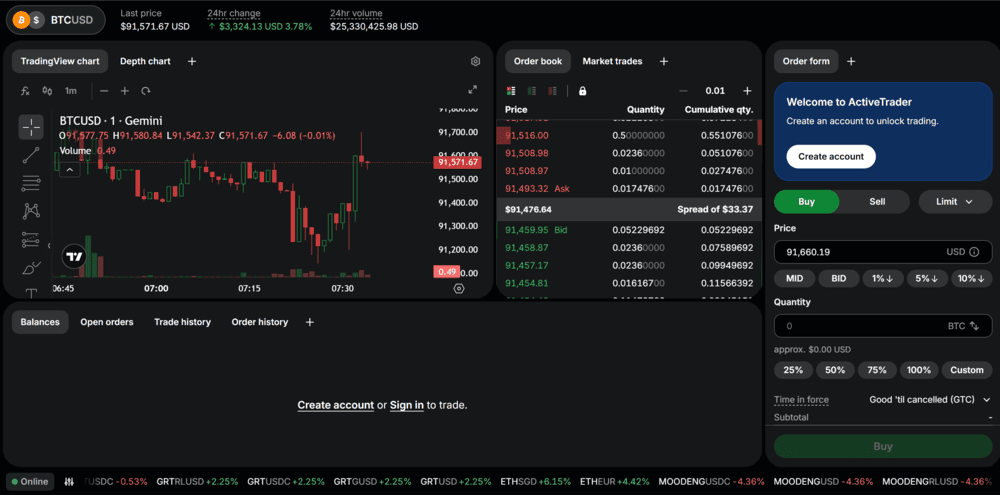Increase the order book price grouping from 0.01
Image resolution: width=1000 pixels, height=495 pixels.
click(747, 91)
